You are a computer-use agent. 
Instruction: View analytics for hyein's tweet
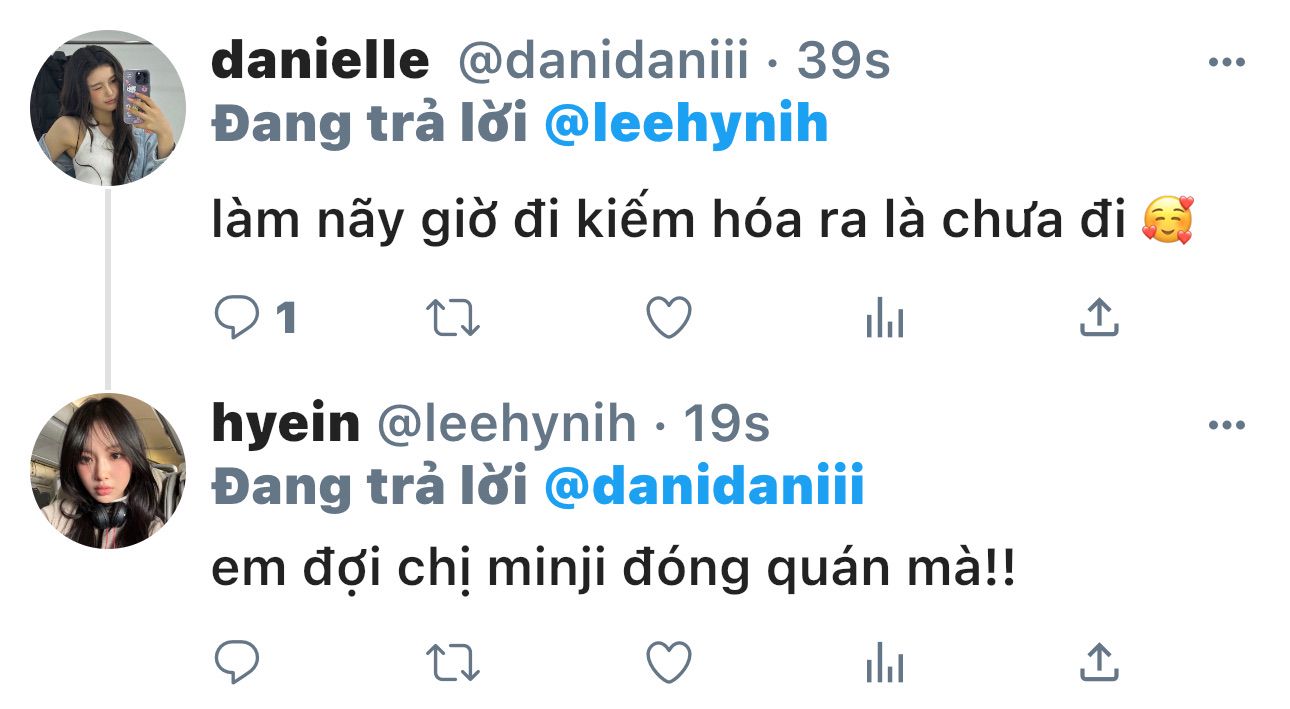[x=884, y=663]
